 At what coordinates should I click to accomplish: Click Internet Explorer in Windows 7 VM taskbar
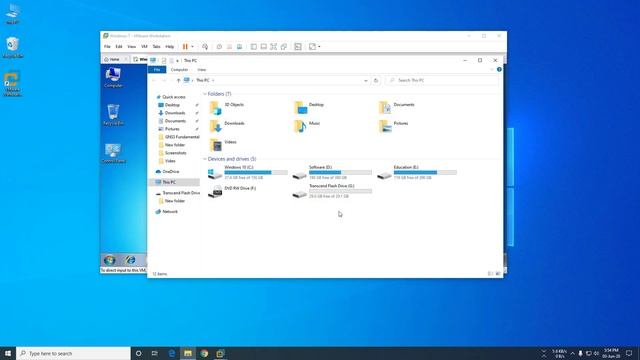pyautogui.click(x=130, y=260)
